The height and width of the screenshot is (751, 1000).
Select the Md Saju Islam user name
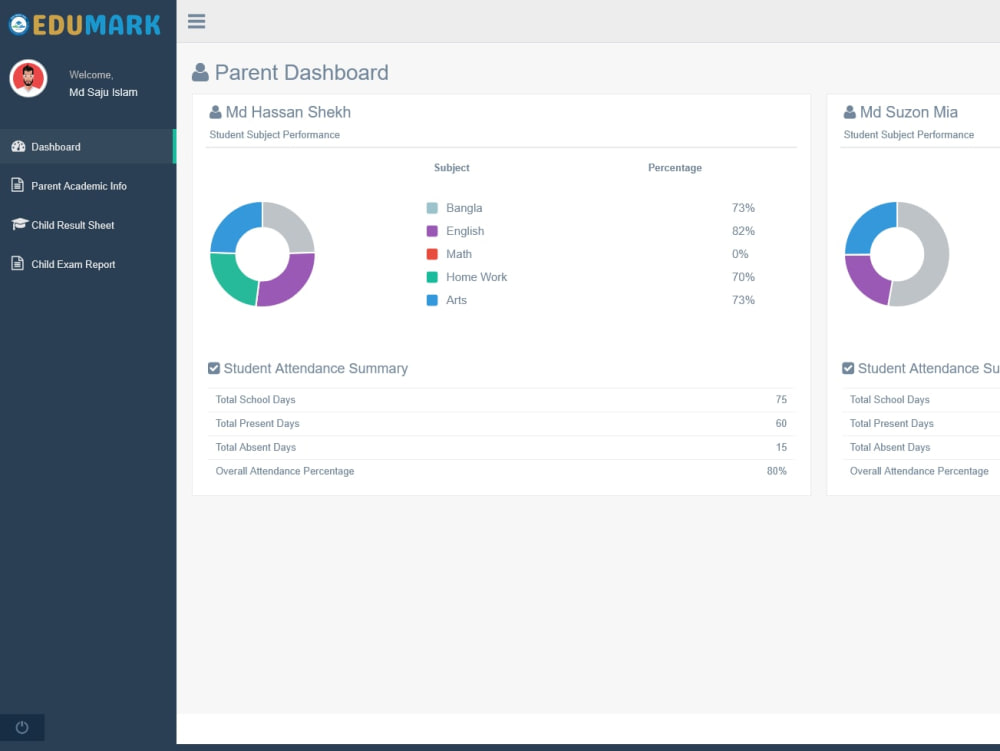(103, 92)
